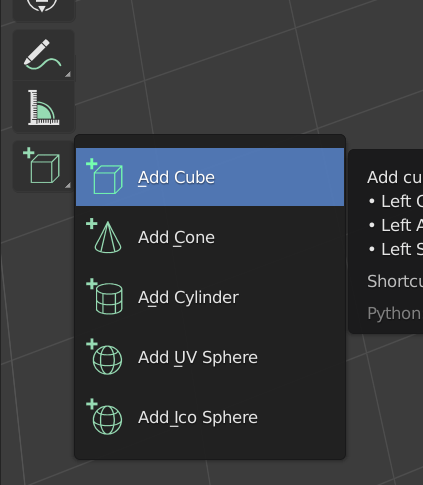Image resolution: width=423 pixels, height=485 pixels.
Task: Select the Add Cube toolbar tool
Action: (x=44, y=166)
